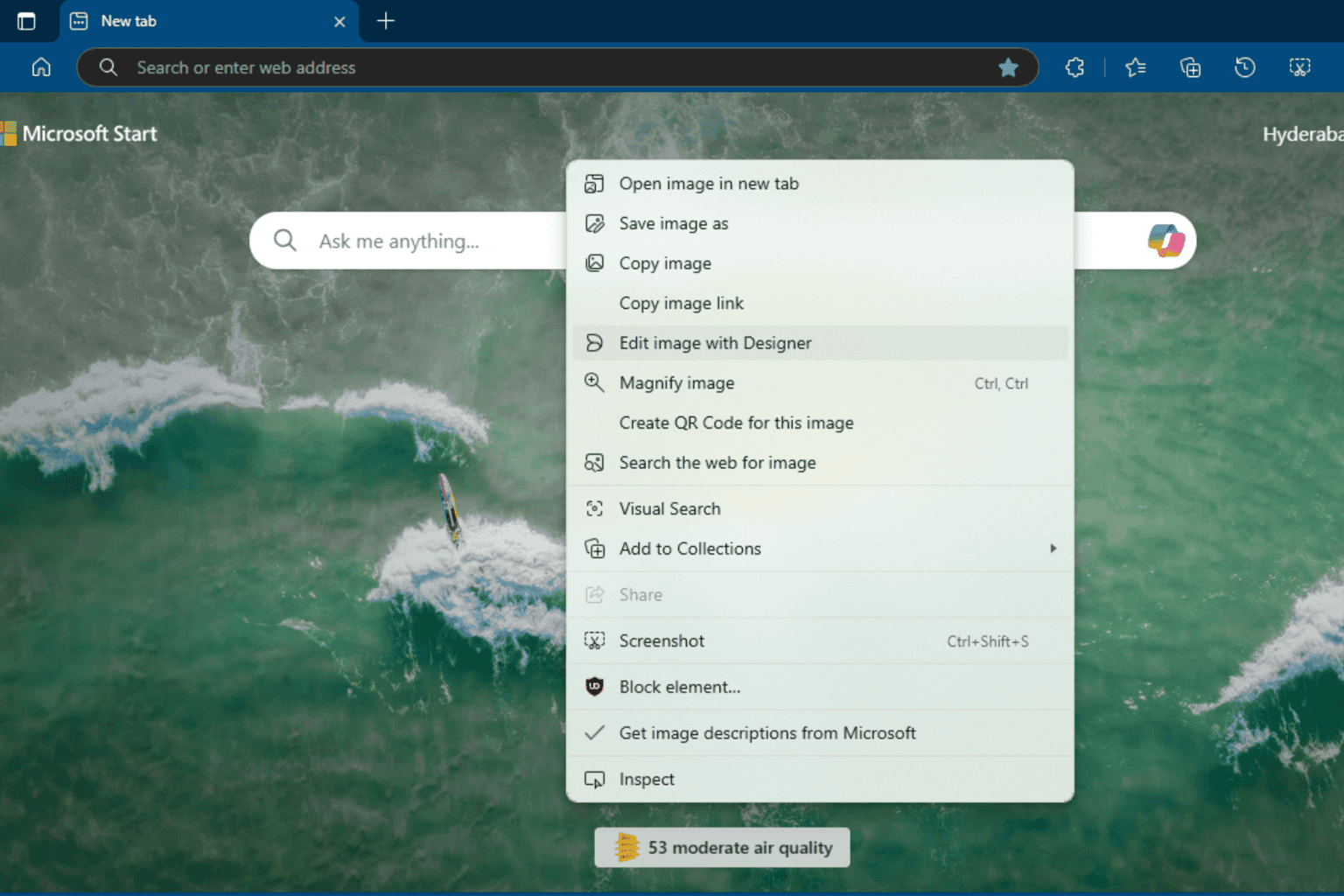Open browser History icon
The image size is (1344, 896).
1244,67
